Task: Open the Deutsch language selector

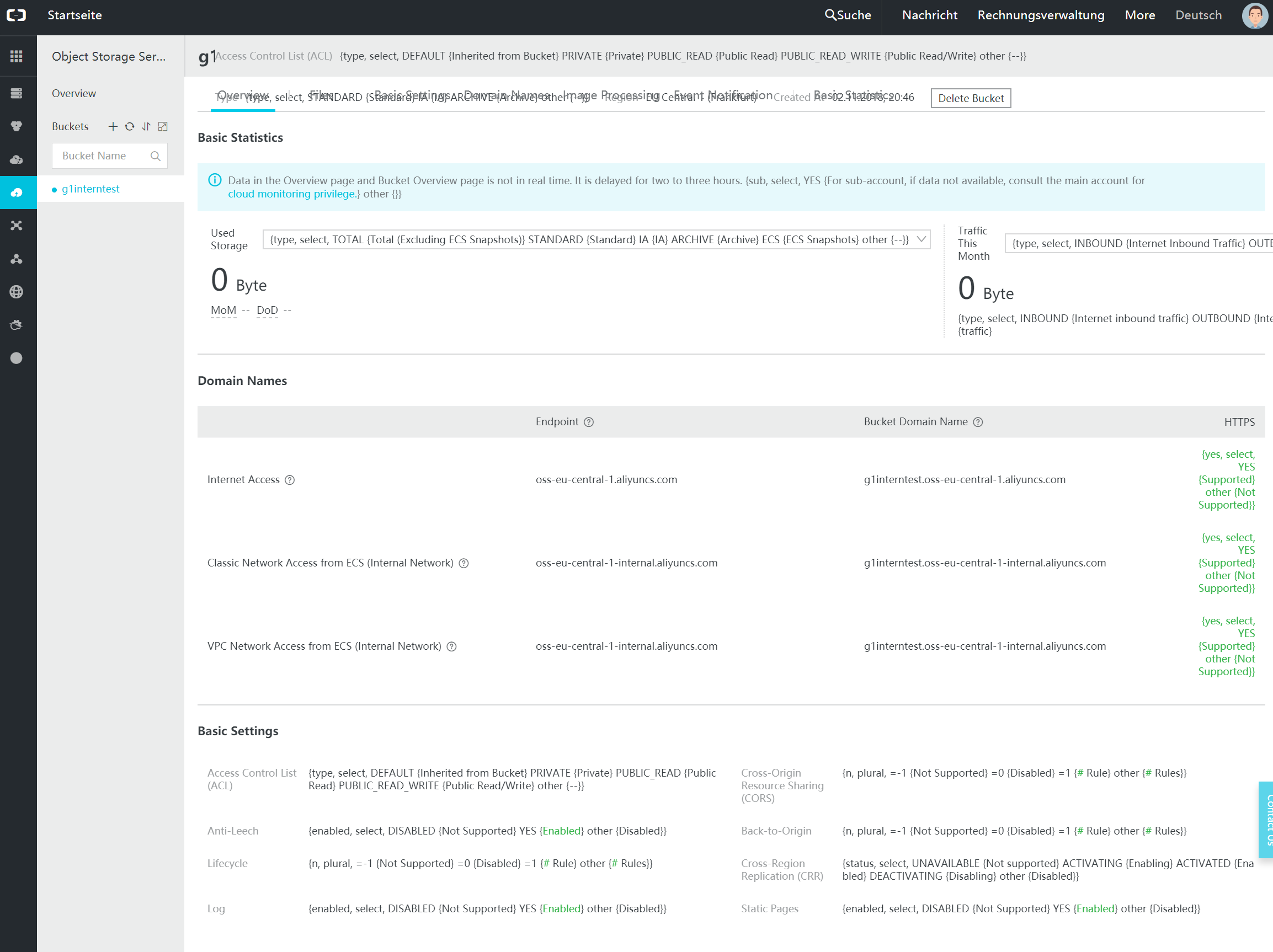Action: tap(1198, 15)
